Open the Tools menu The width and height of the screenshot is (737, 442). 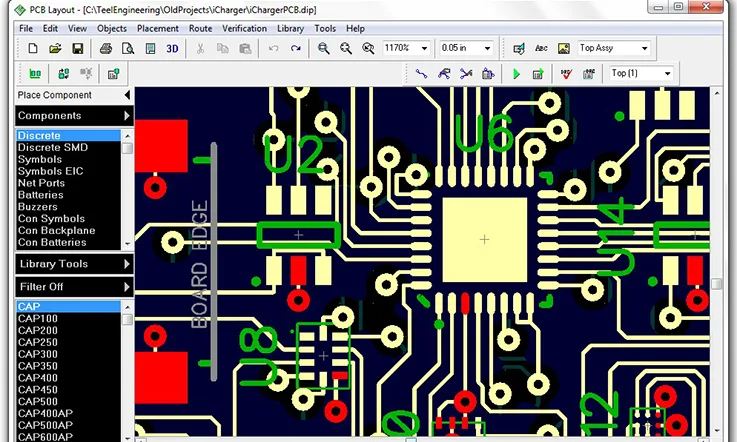click(x=325, y=28)
